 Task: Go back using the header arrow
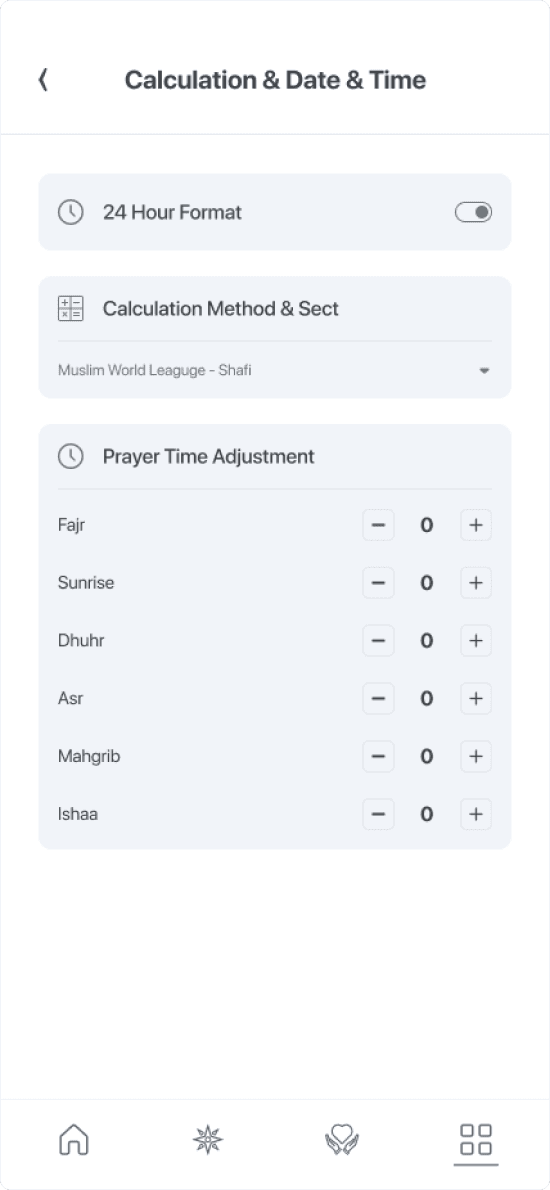point(44,80)
